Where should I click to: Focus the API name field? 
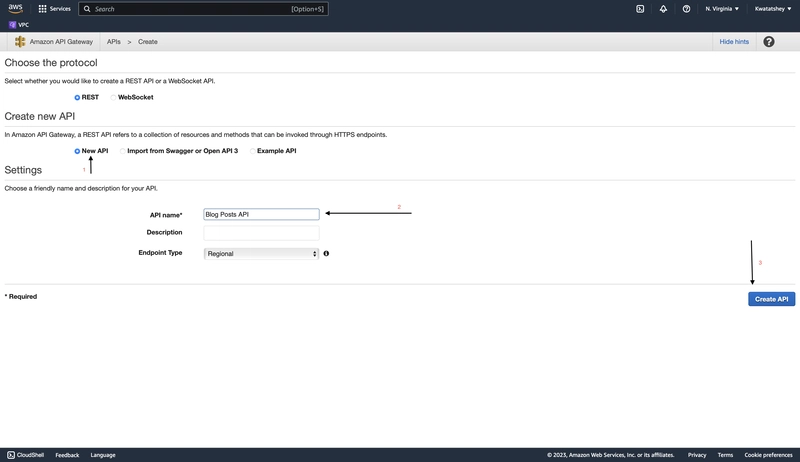[x=261, y=214]
